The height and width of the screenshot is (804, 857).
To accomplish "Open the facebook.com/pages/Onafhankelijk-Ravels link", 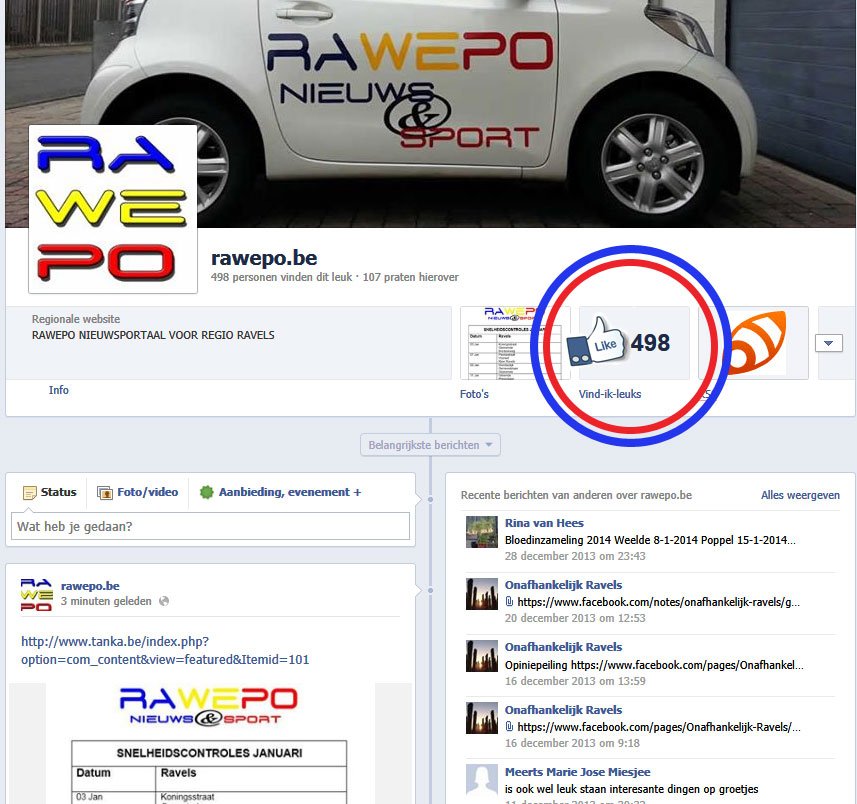I will click(x=659, y=727).
